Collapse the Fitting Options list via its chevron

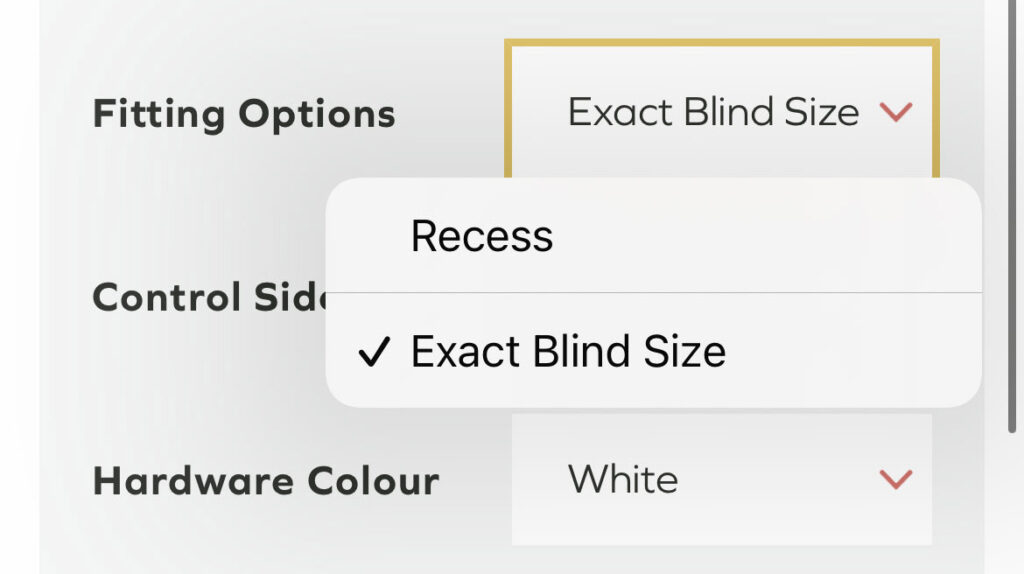click(x=896, y=113)
